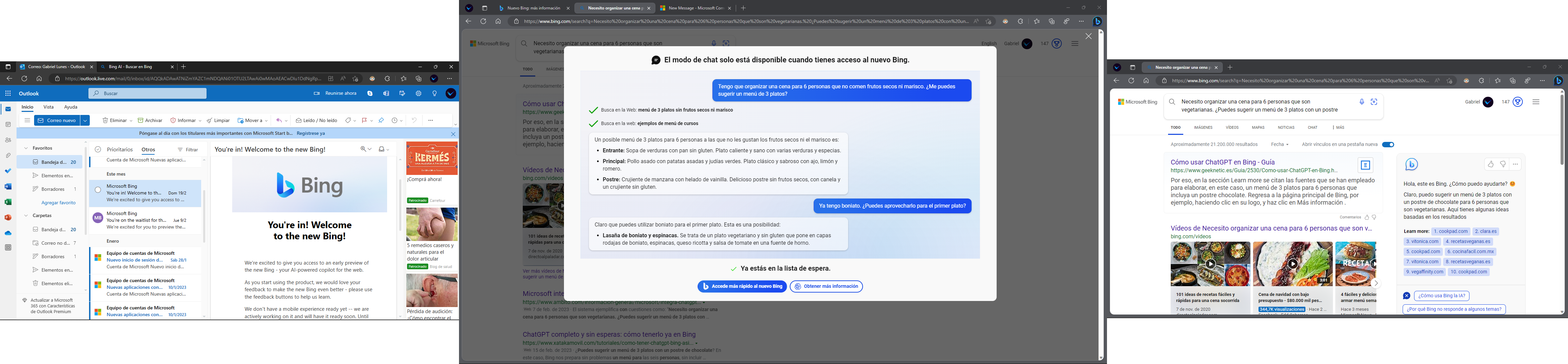
Task: Open Skype icon in Outlook header
Action: pyautogui.click(x=370, y=94)
